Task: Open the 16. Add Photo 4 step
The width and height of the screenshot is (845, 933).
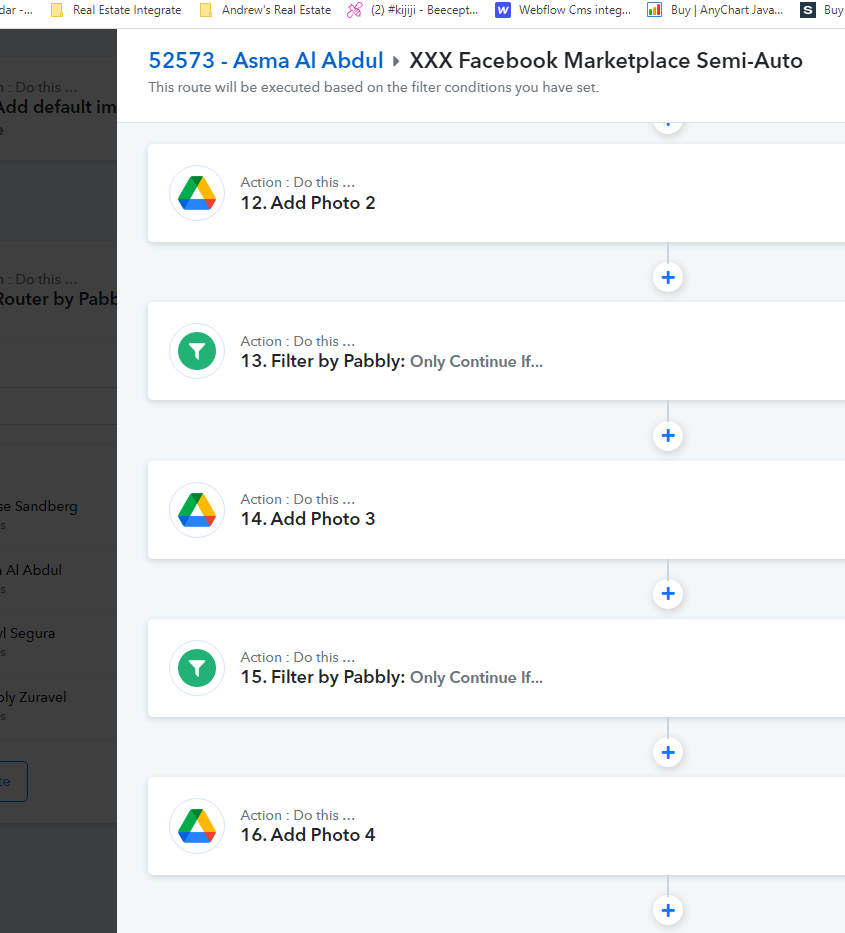Action: tap(496, 826)
